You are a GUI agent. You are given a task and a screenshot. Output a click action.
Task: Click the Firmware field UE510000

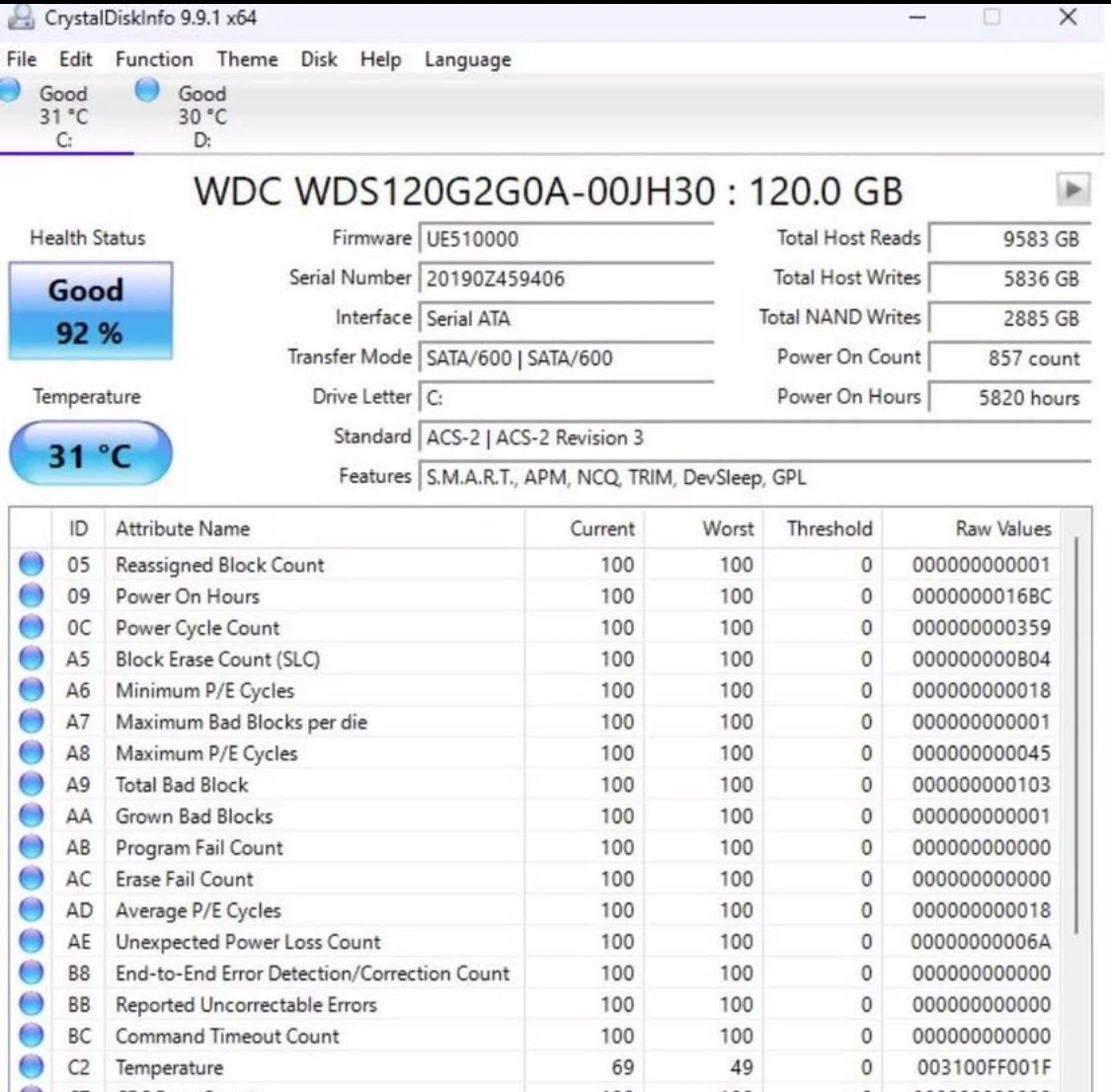[x=566, y=239]
